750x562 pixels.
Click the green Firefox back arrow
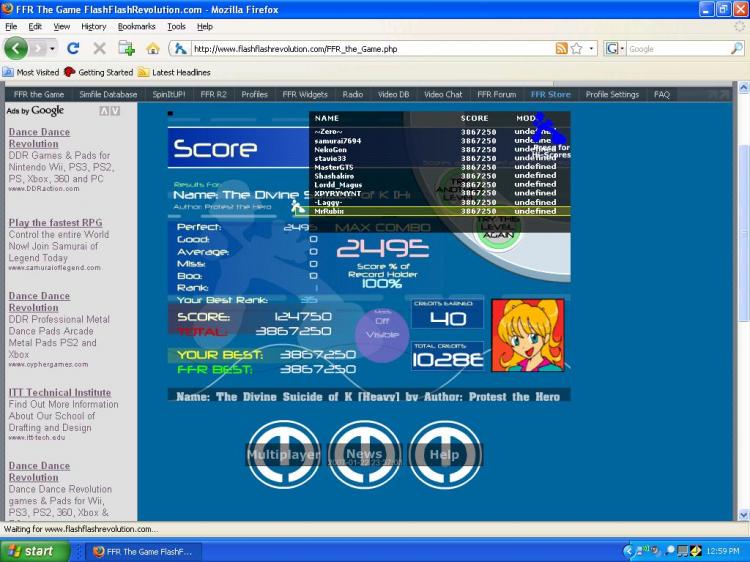pos(16,48)
